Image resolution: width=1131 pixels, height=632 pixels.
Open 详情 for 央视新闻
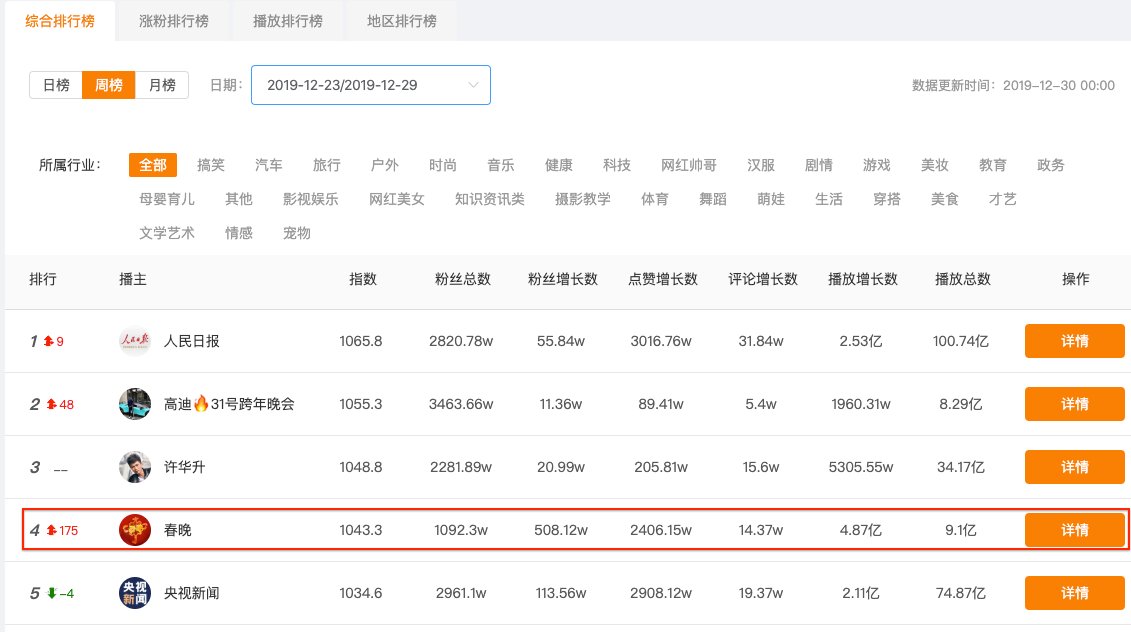[x=1075, y=593]
